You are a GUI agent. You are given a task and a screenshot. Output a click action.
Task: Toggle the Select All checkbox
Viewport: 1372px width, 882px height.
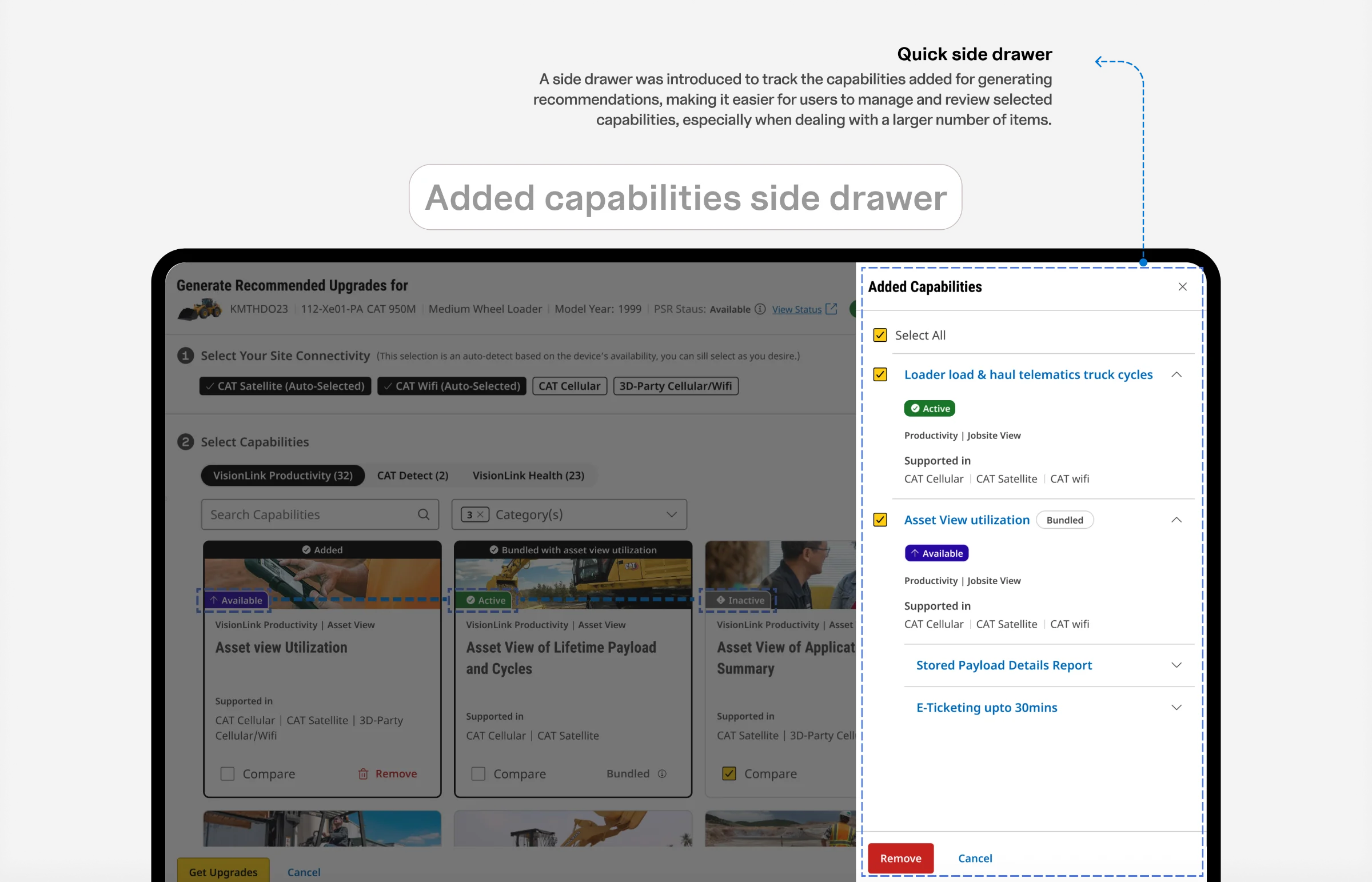tap(880, 335)
